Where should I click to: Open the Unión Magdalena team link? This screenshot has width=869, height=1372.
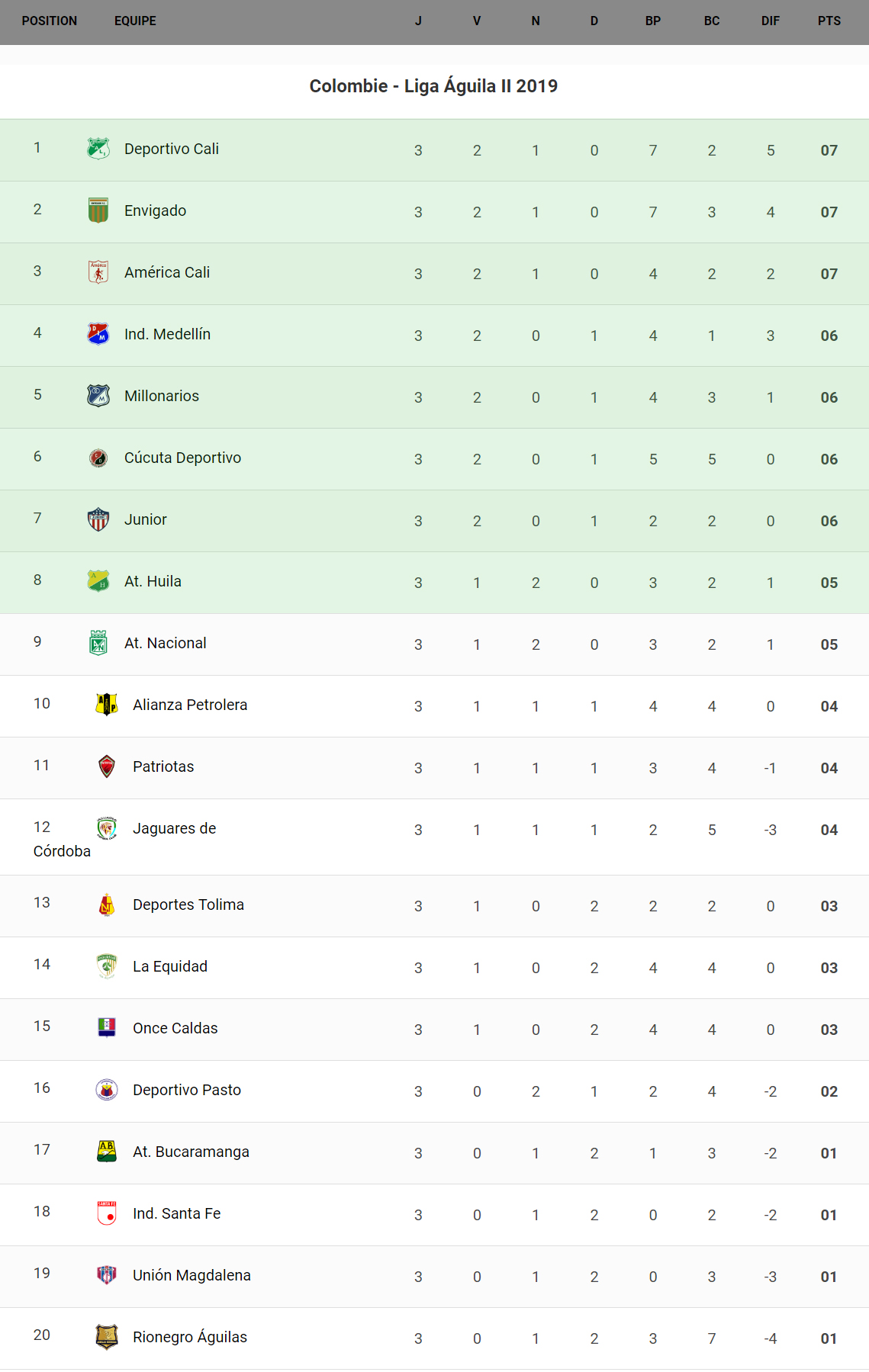pyautogui.click(x=192, y=1276)
